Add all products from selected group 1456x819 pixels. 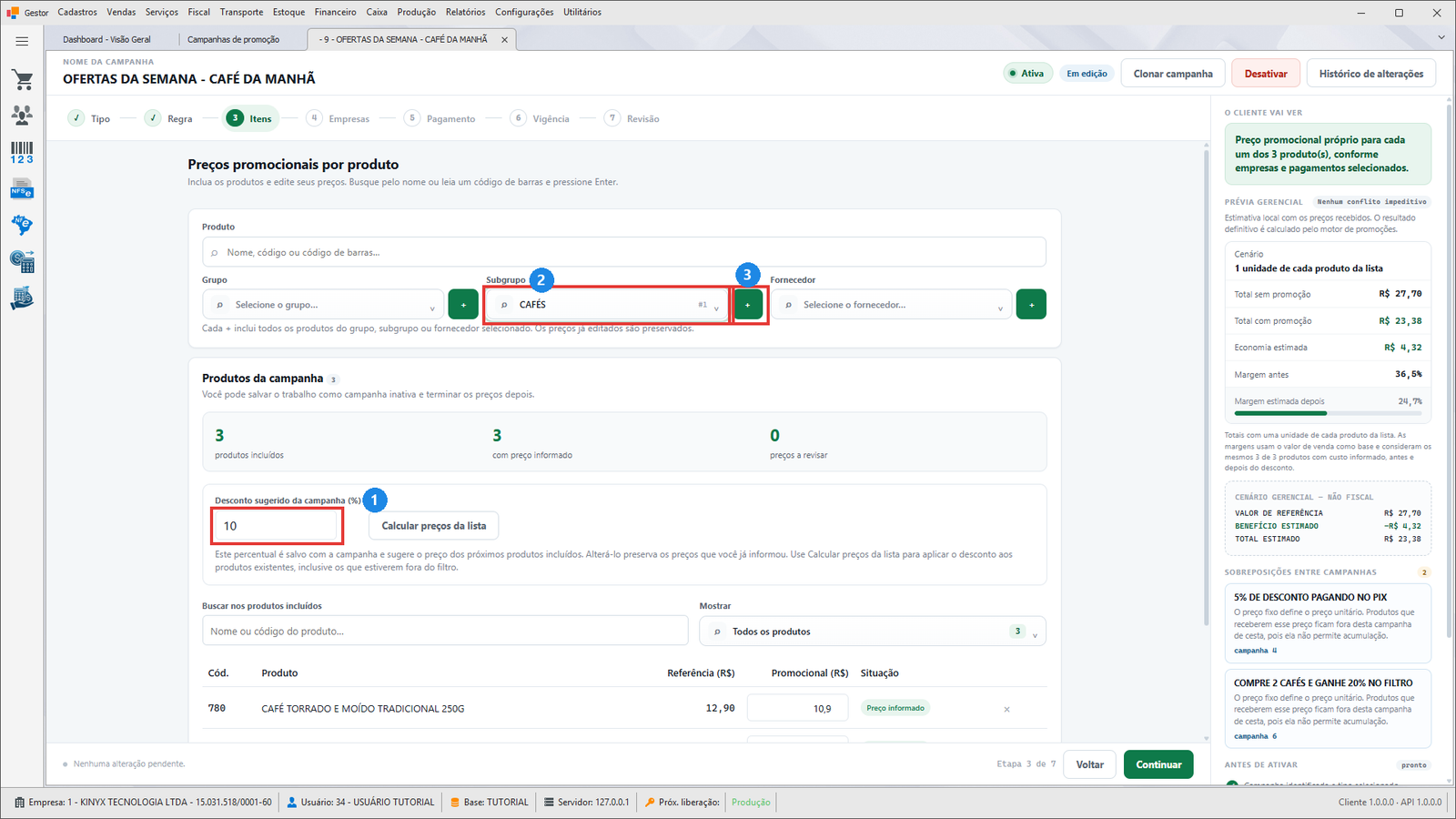(x=463, y=305)
